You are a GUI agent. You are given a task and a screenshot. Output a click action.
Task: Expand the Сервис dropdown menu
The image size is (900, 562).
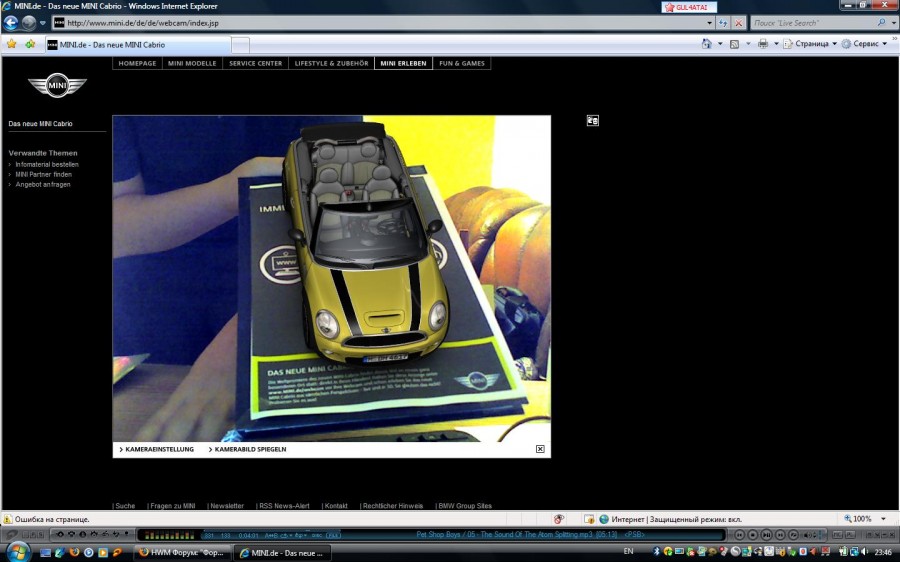pos(865,44)
